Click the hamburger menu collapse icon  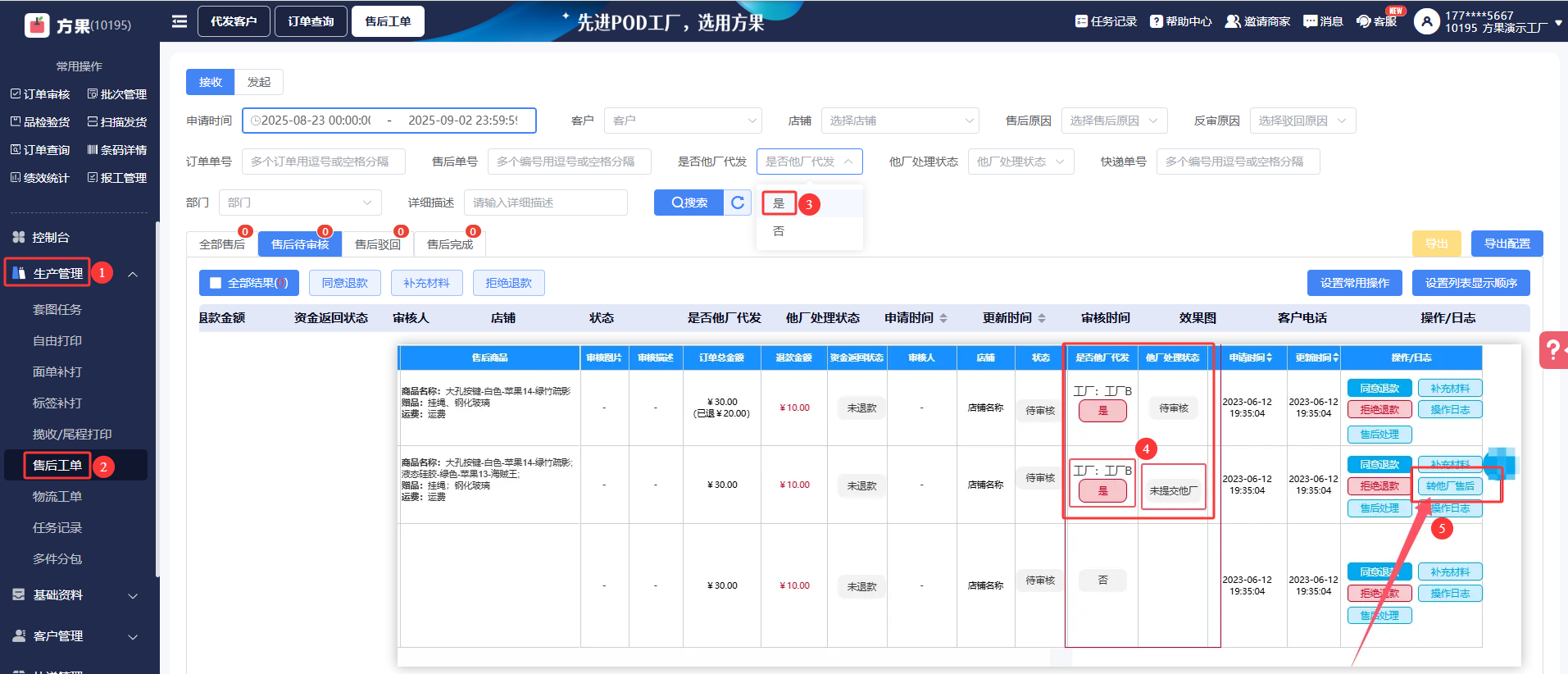[180, 21]
